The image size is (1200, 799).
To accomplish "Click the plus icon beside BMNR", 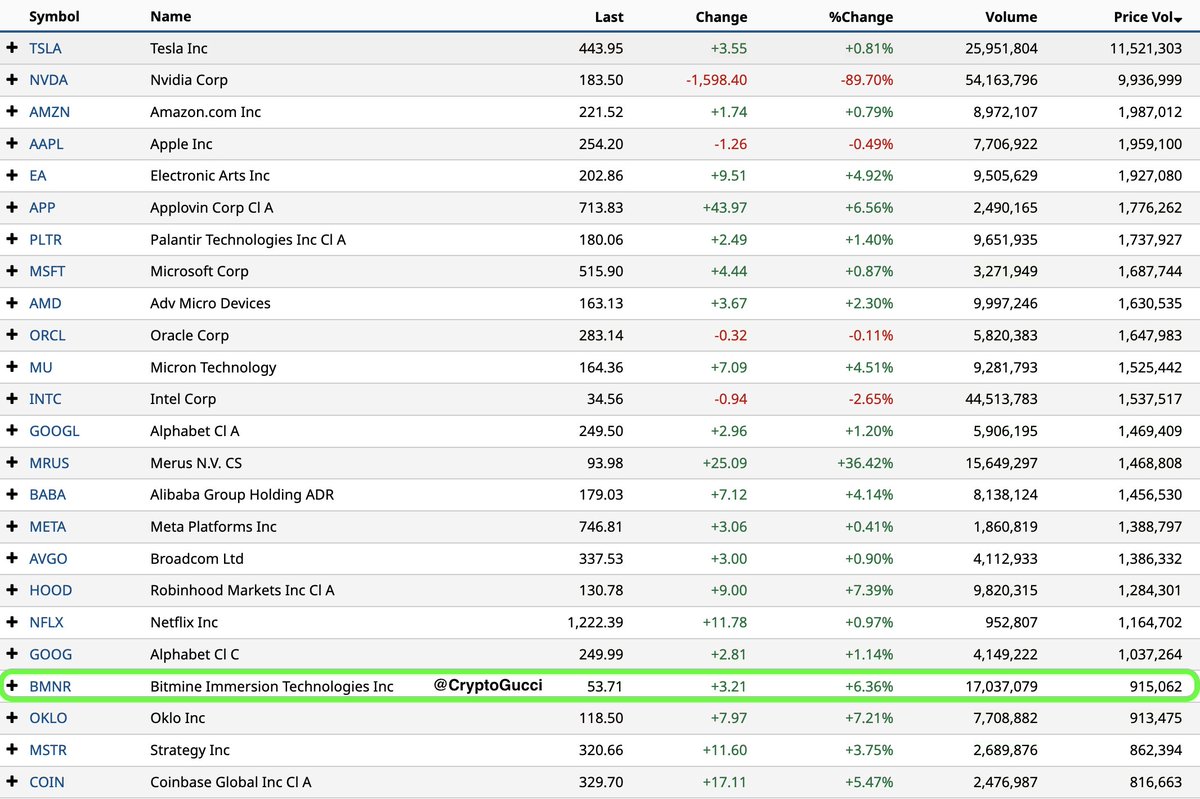I will coord(12,686).
